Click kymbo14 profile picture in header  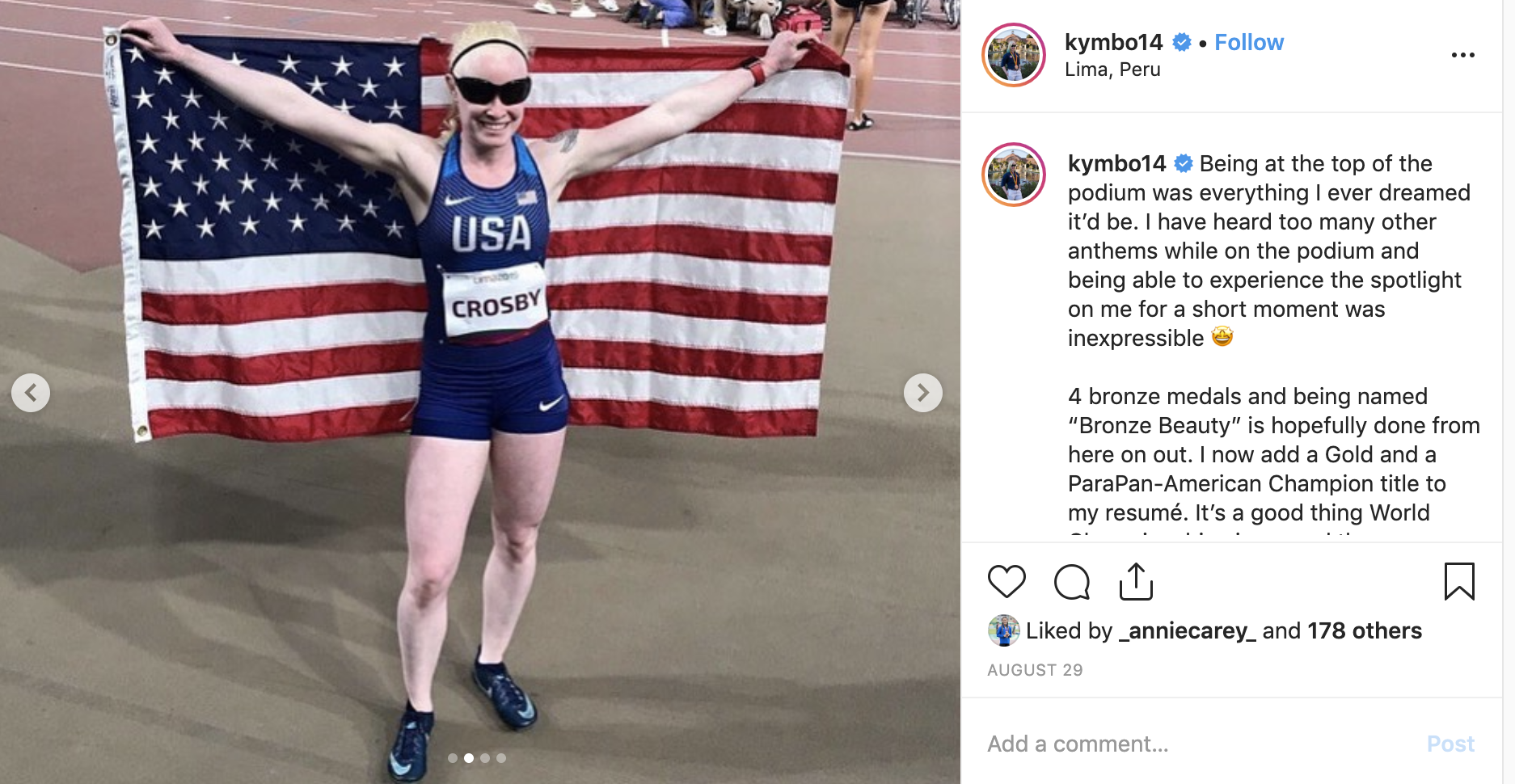pos(1014,55)
